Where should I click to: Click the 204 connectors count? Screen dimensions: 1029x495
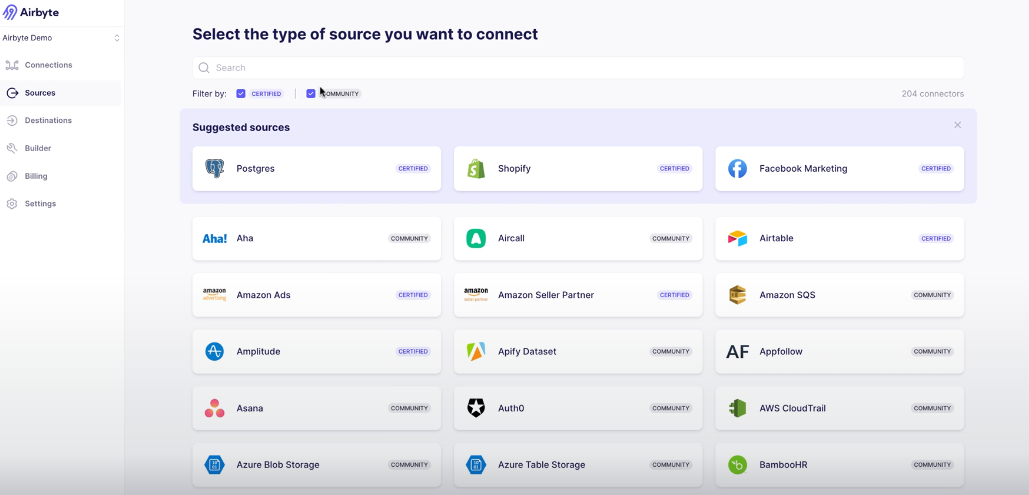click(x=933, y=94)
